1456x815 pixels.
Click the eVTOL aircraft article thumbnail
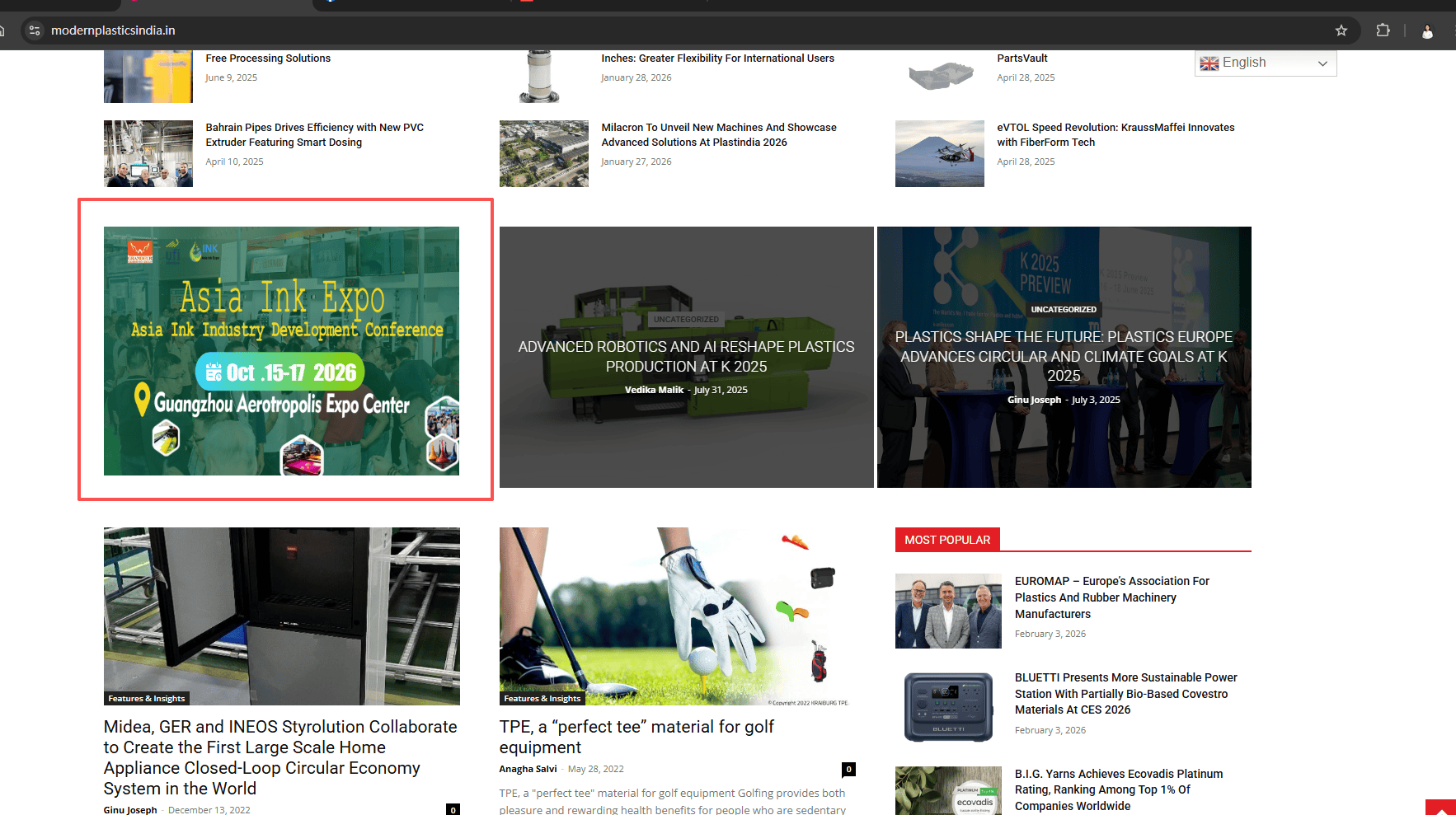[x=939, y=153]
